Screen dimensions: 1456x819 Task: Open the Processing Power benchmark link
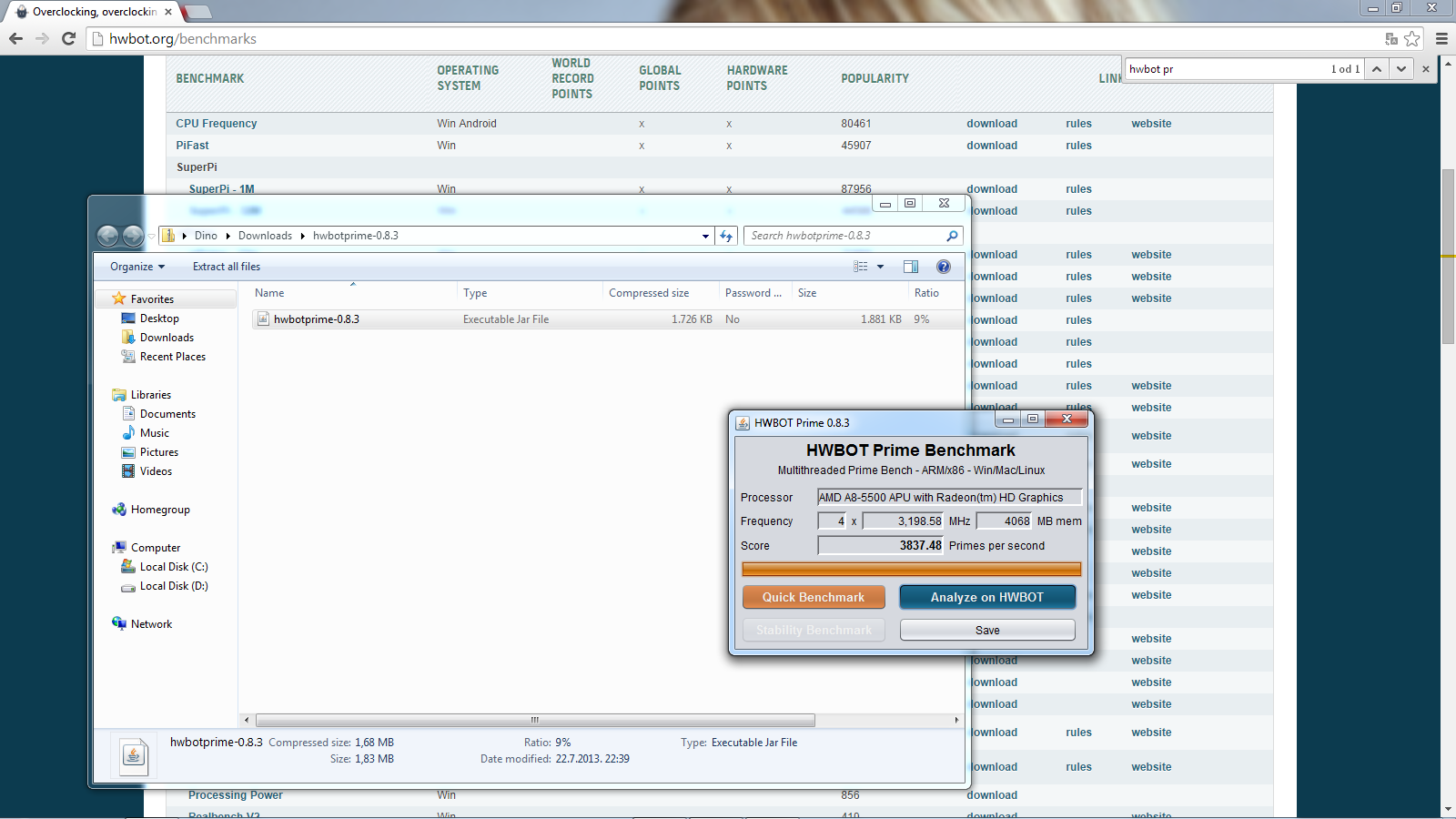click(235, 795)
